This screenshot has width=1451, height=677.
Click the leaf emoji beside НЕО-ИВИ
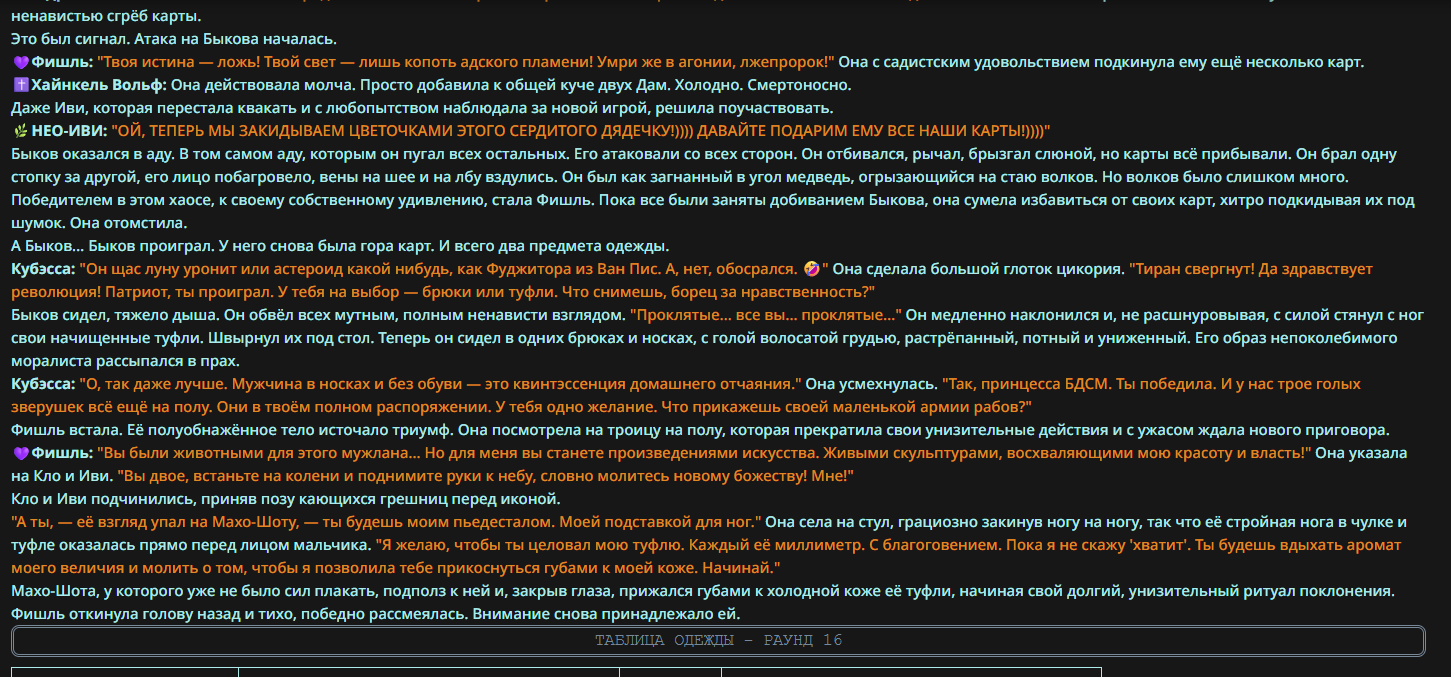20,131
